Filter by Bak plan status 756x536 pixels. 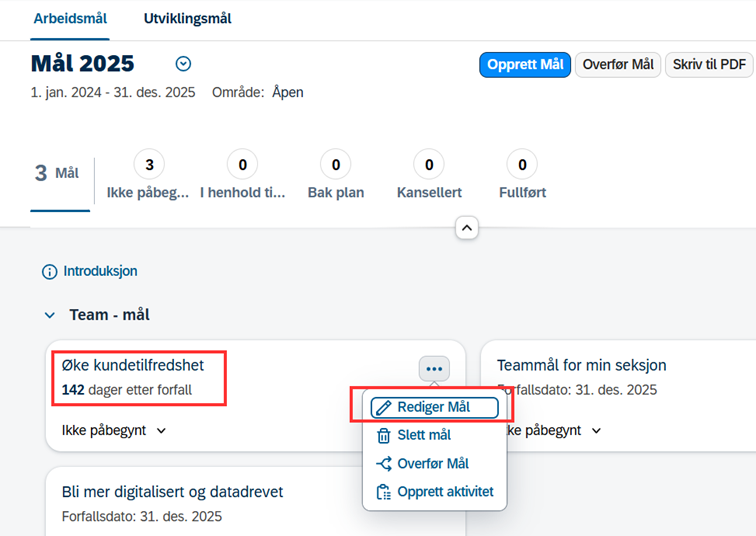(x=336, y=175)
